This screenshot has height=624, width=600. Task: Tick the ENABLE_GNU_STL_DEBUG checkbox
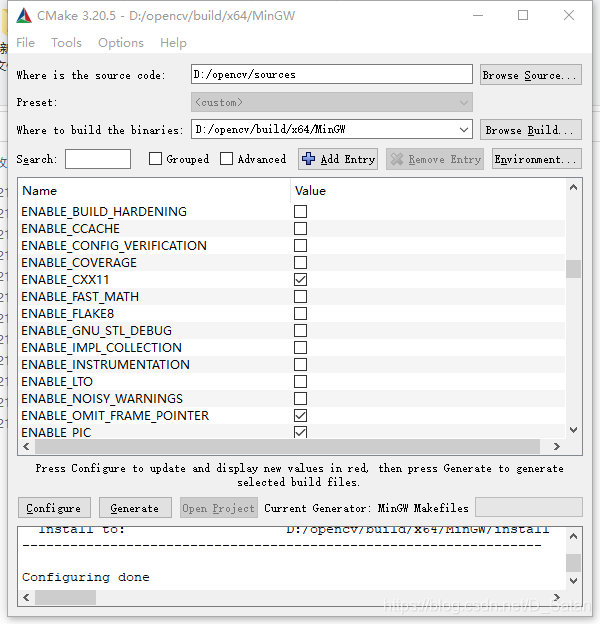[300, 330]
